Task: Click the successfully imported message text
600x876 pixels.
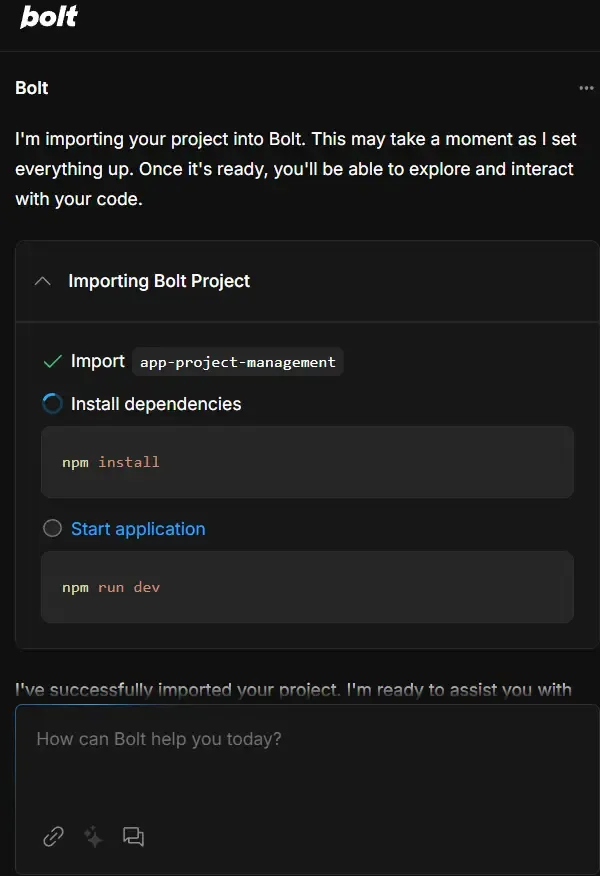Action: click(x=294, y=690)
